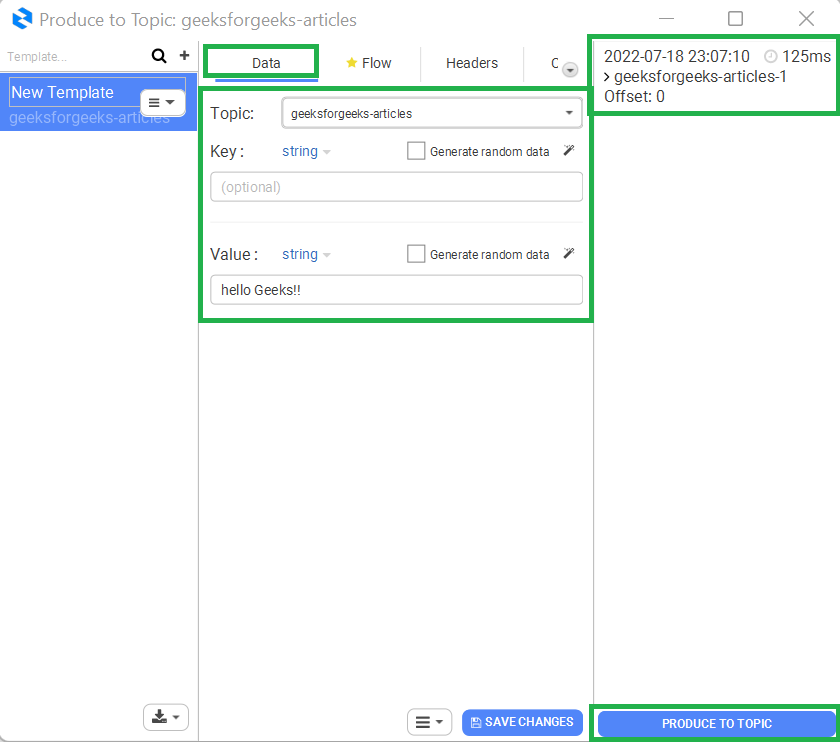Enable Generate random data for Value
The image size is (840, 742).
(416, 254)
